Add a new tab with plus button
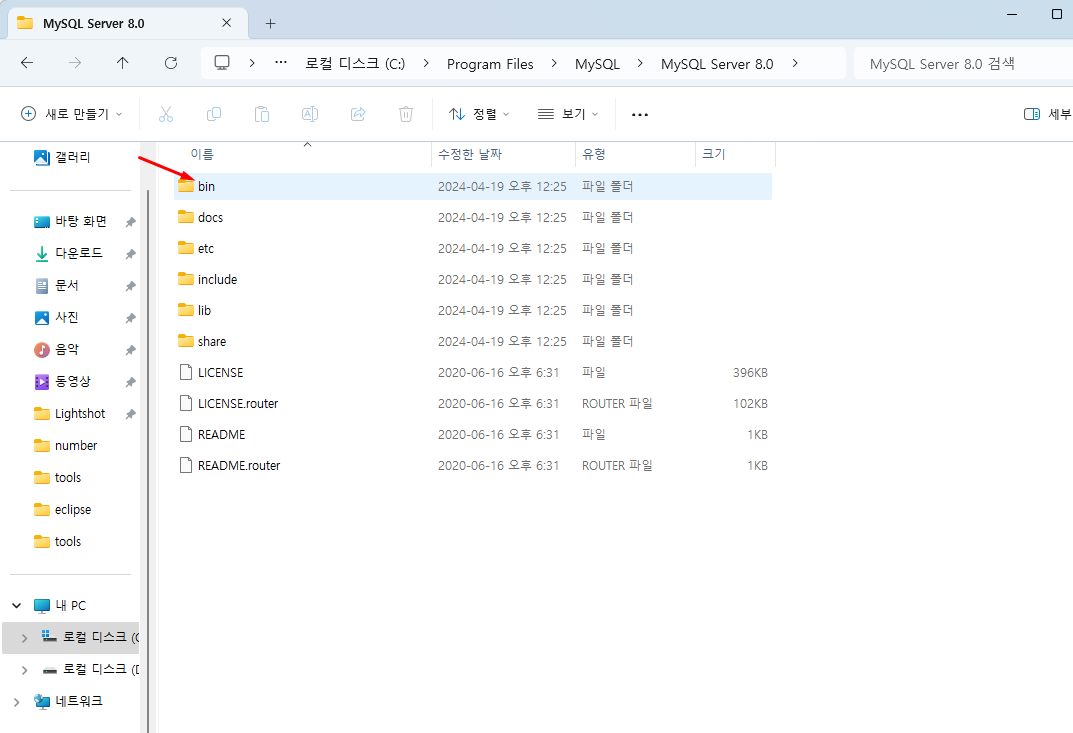 coord(270,23)
